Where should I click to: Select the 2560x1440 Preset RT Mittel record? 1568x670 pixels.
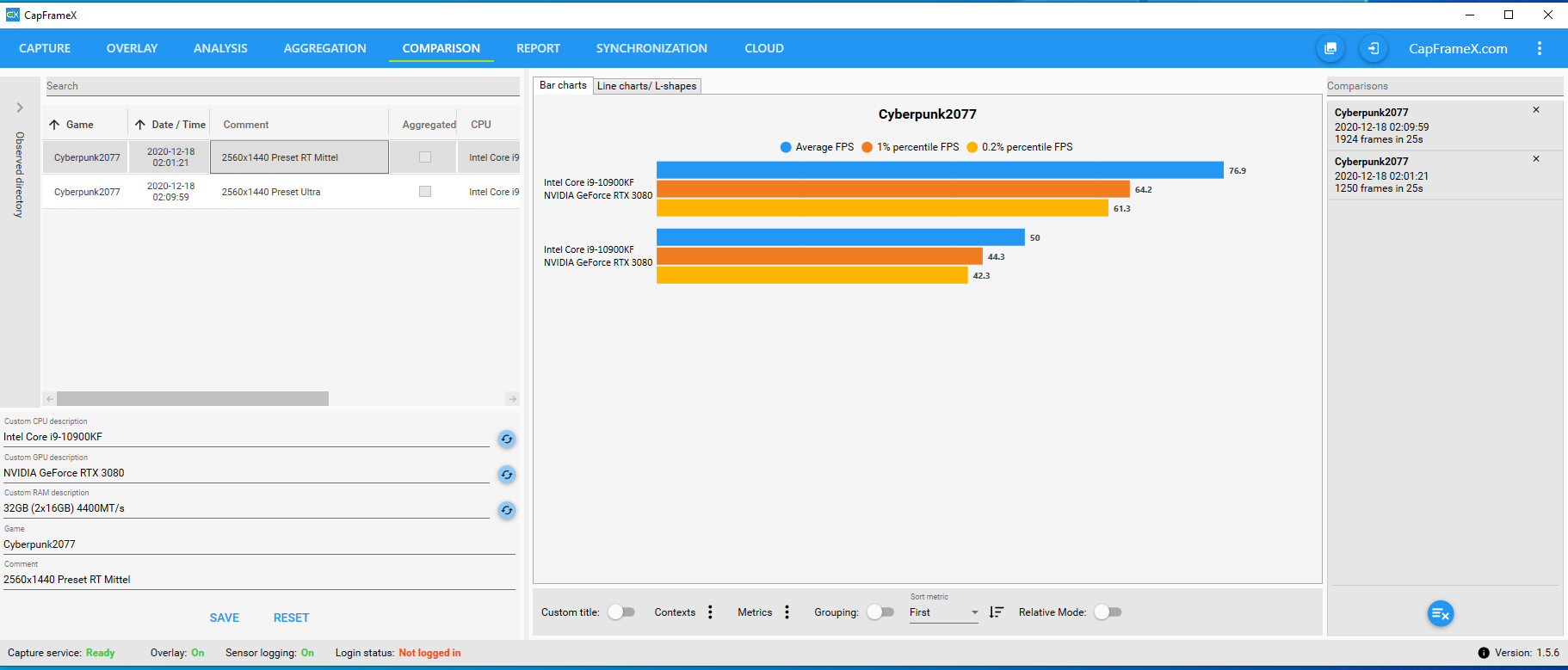click(x=281, y=157)
